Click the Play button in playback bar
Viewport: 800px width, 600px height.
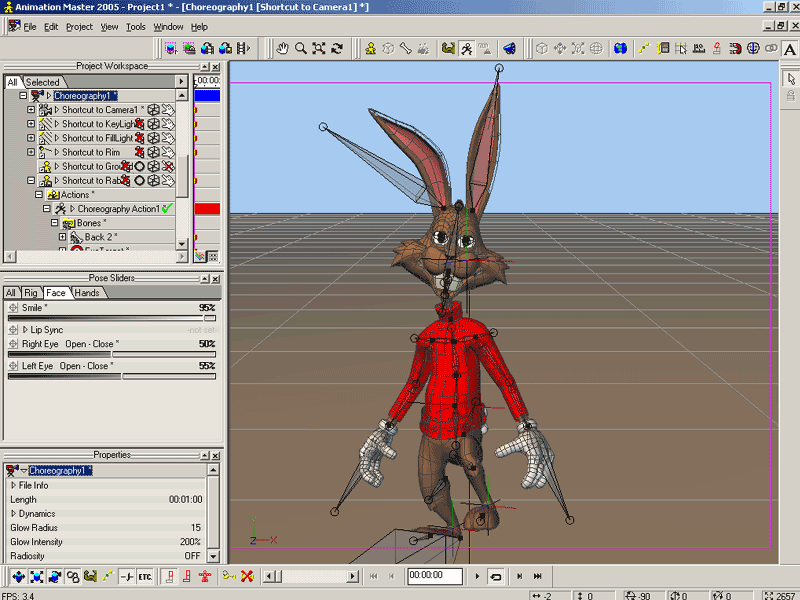click(x=478, y=577)
